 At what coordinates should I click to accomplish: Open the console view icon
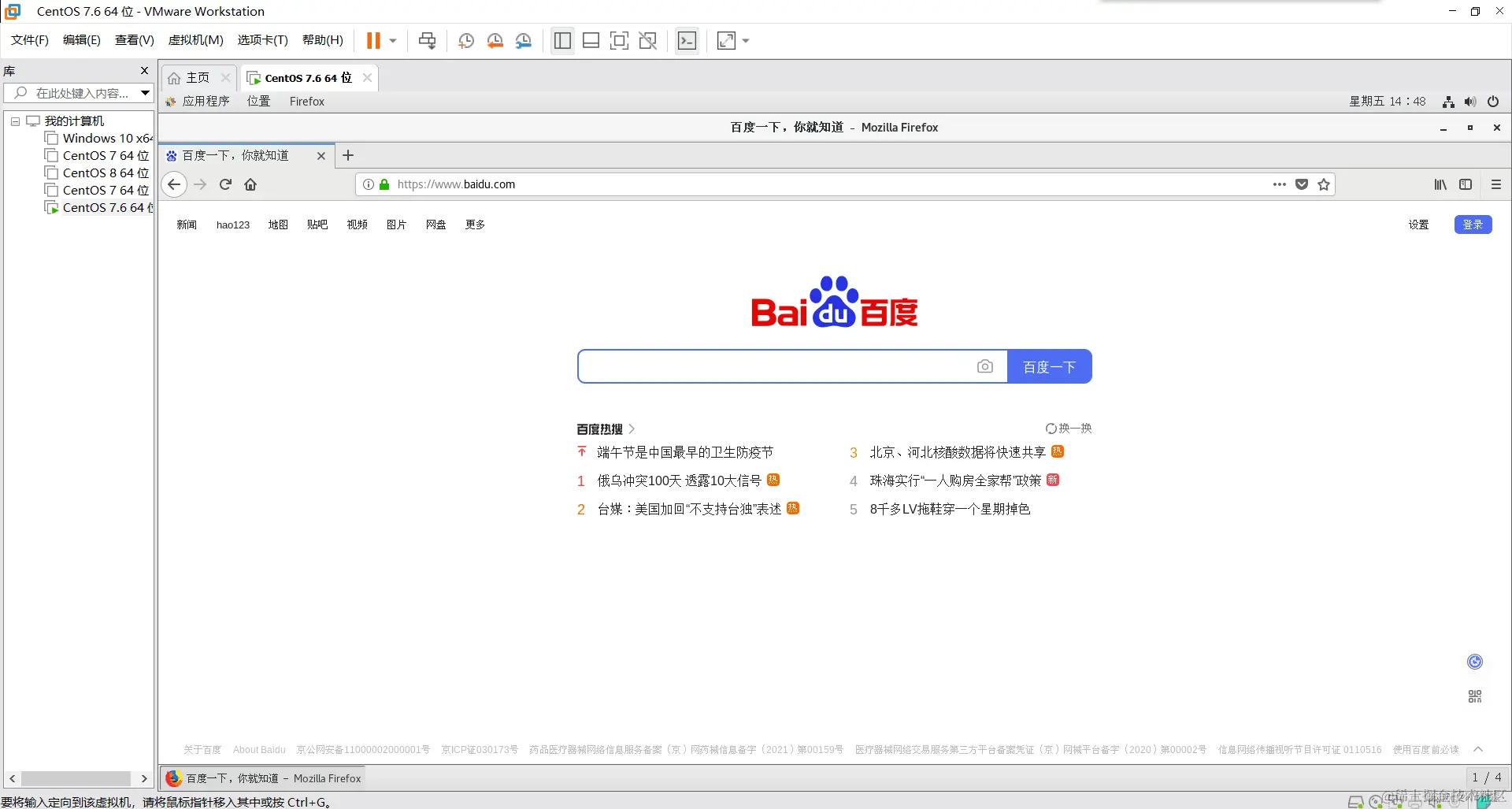(x=687, y=41)
